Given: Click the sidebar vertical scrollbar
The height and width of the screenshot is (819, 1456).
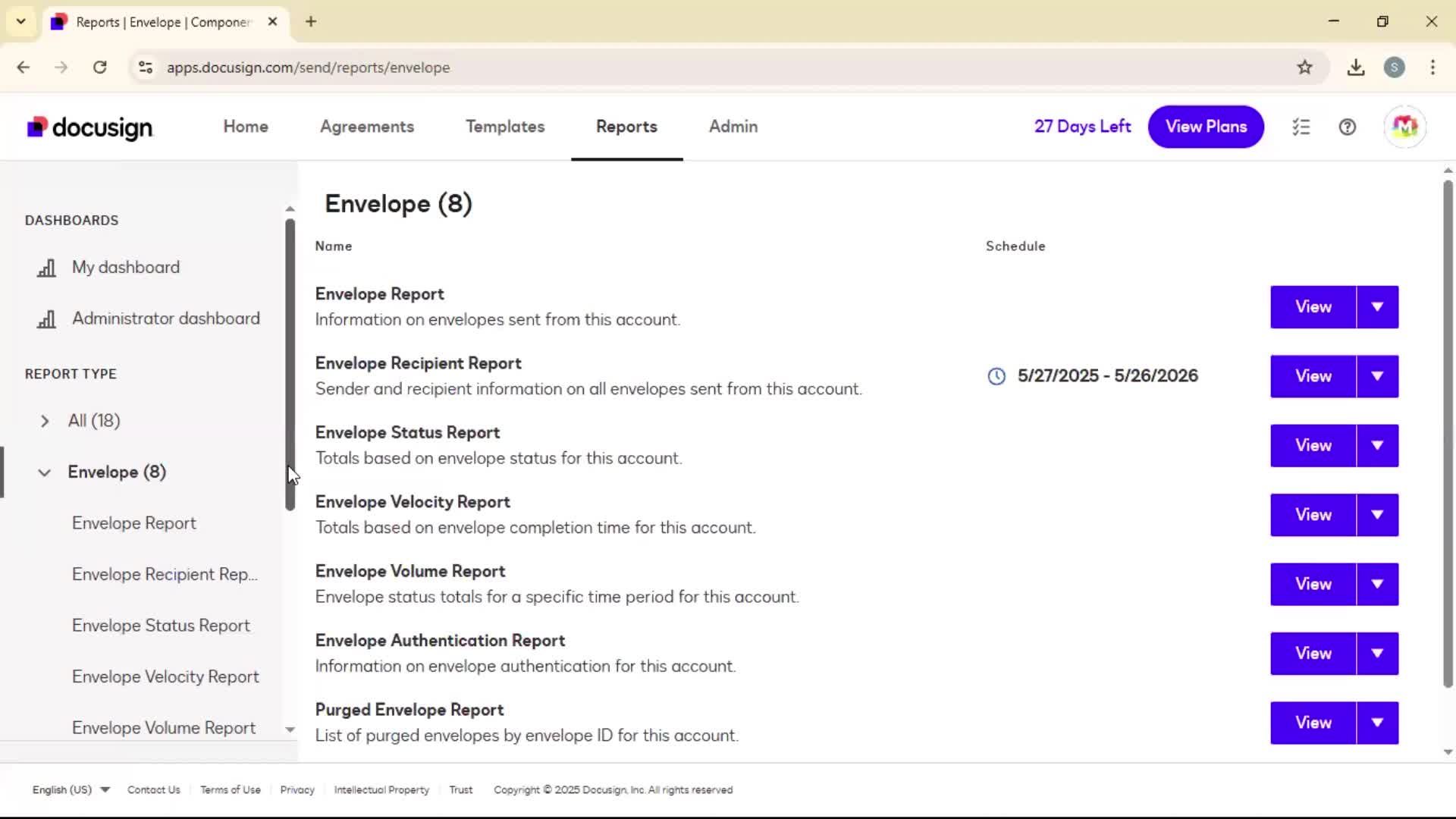Looking at the screenshot, I should coord(290,365).
